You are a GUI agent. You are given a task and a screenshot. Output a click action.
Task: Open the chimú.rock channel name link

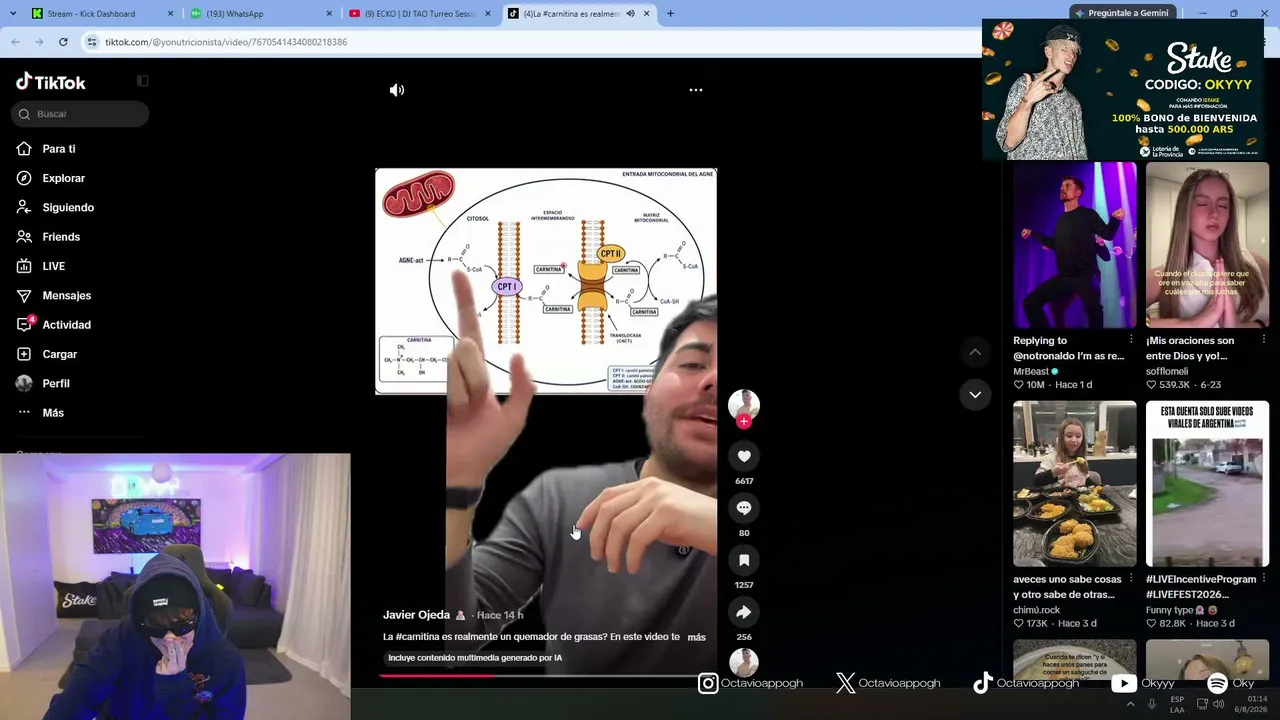click(1036, 610)
